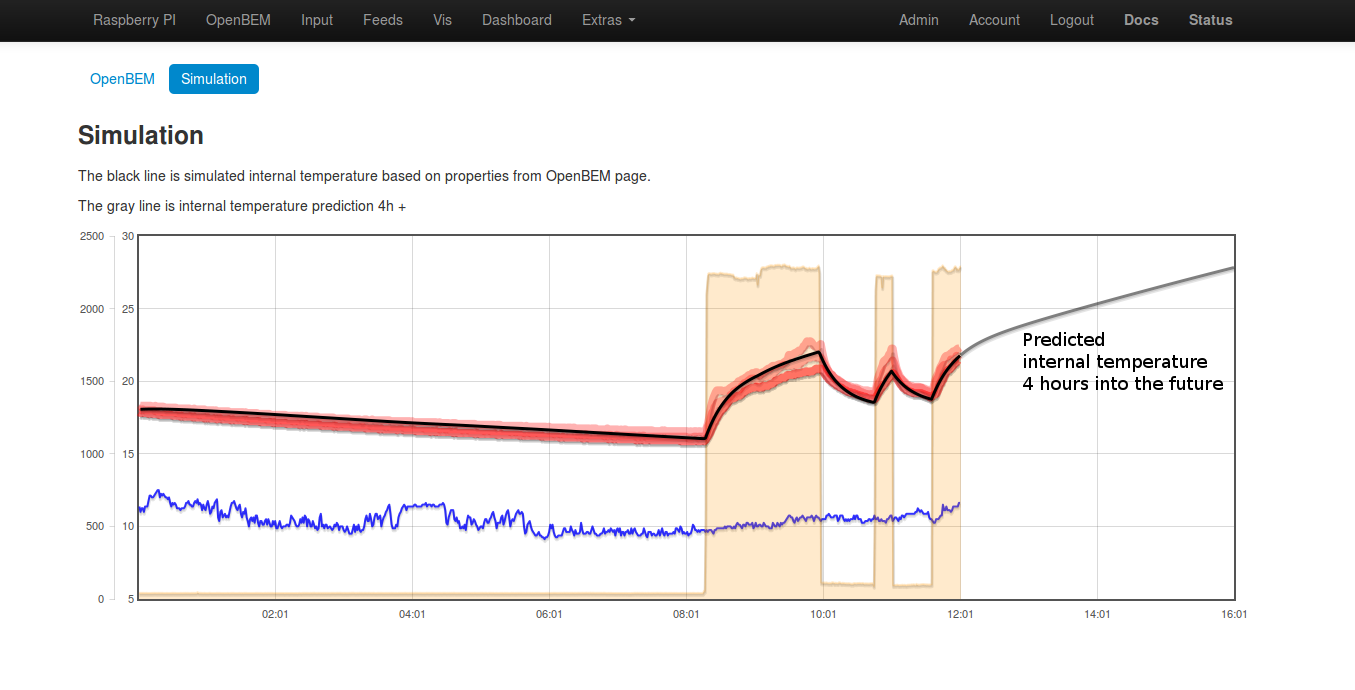The image size is (1355, 690).
Task: Click the Simulation heading
Action: click(x=141, y=136)
